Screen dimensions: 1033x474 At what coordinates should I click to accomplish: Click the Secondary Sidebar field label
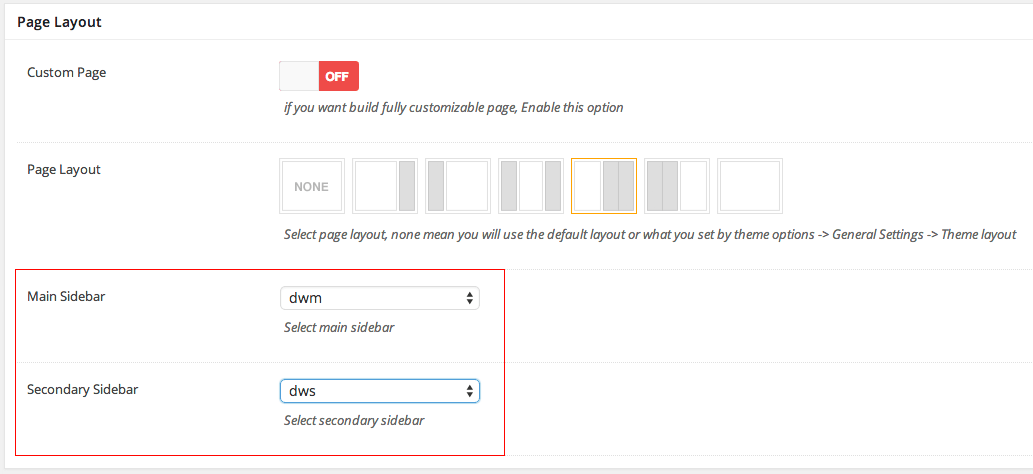tap(82, 389)
